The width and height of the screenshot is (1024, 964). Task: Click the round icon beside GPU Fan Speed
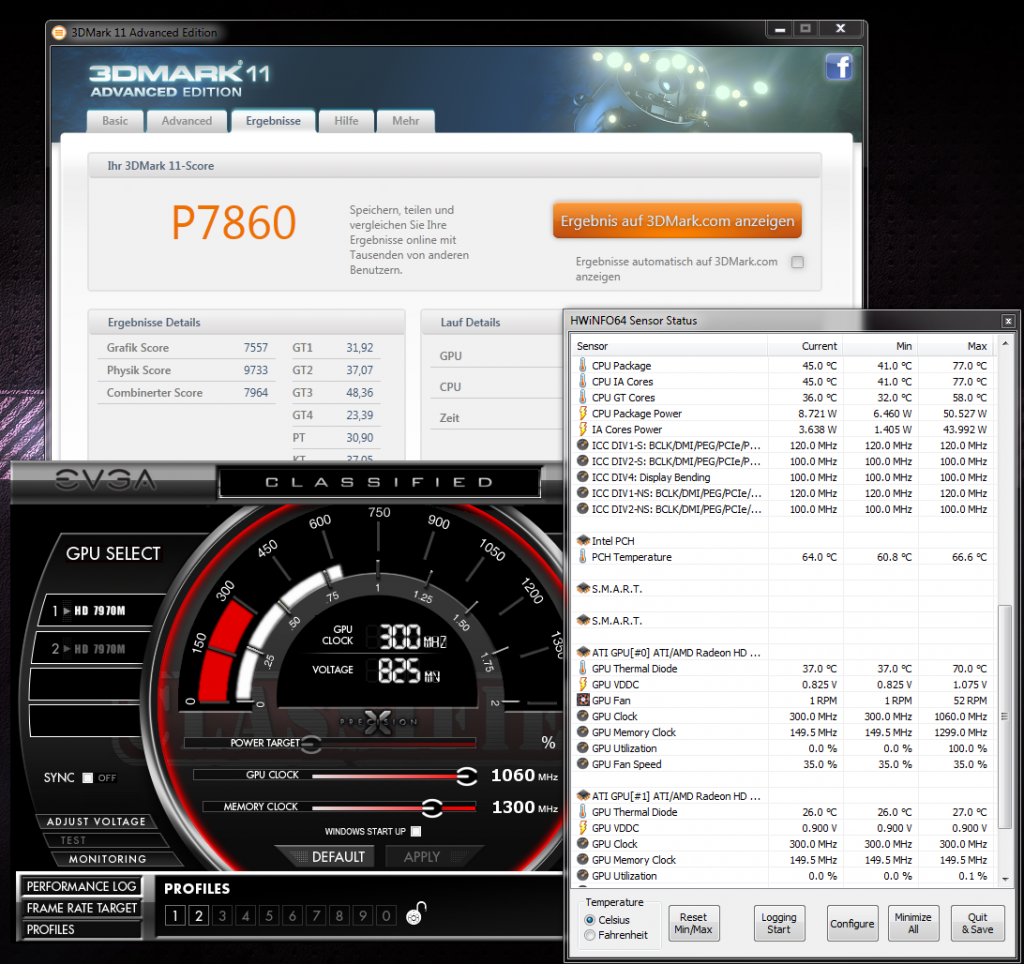583,763
